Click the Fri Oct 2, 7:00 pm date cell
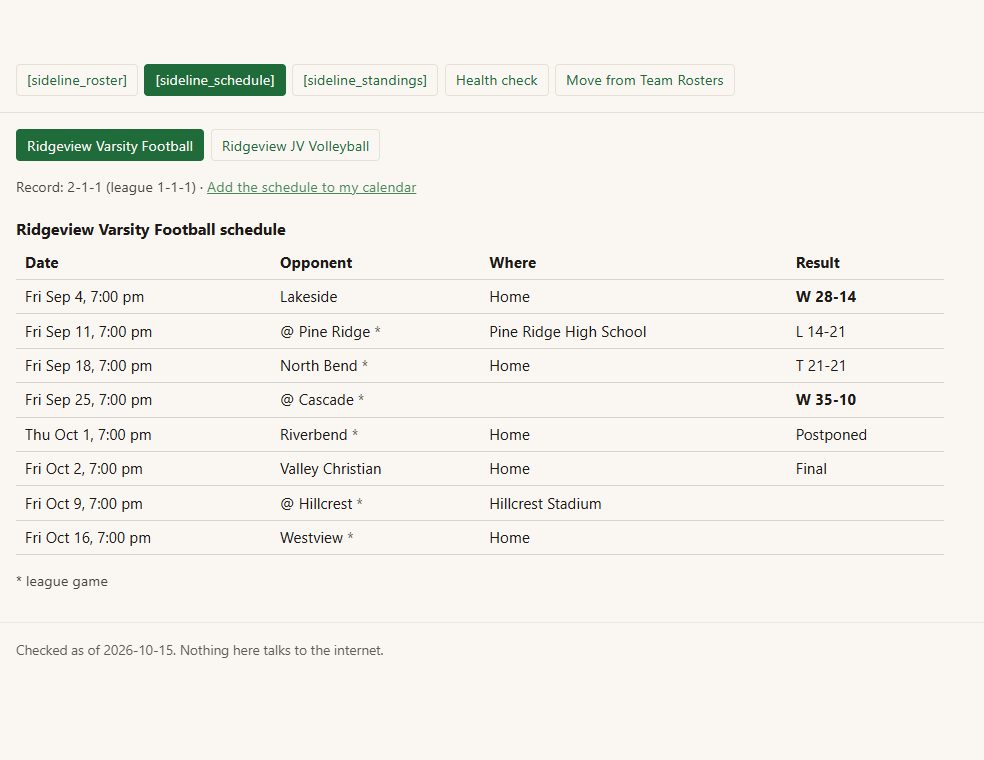 tap(83, 469)
